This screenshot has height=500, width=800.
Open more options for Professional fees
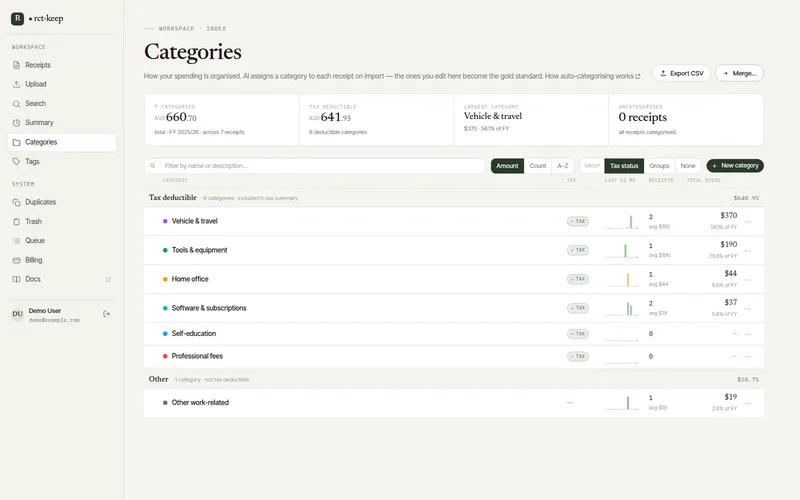click(747, 357)
